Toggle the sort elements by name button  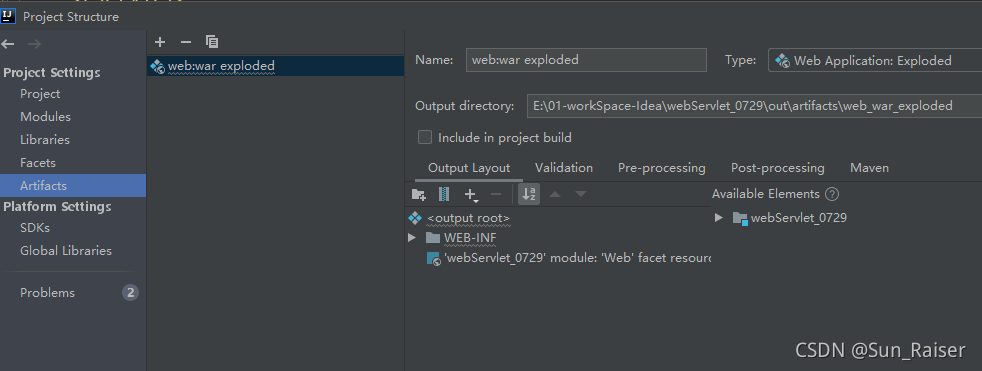point(529,194)
